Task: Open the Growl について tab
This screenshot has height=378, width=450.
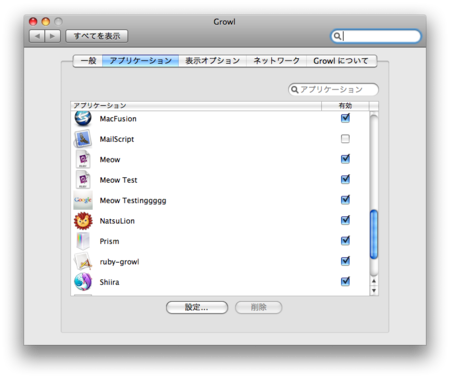Action: click(x=341, y=61)
